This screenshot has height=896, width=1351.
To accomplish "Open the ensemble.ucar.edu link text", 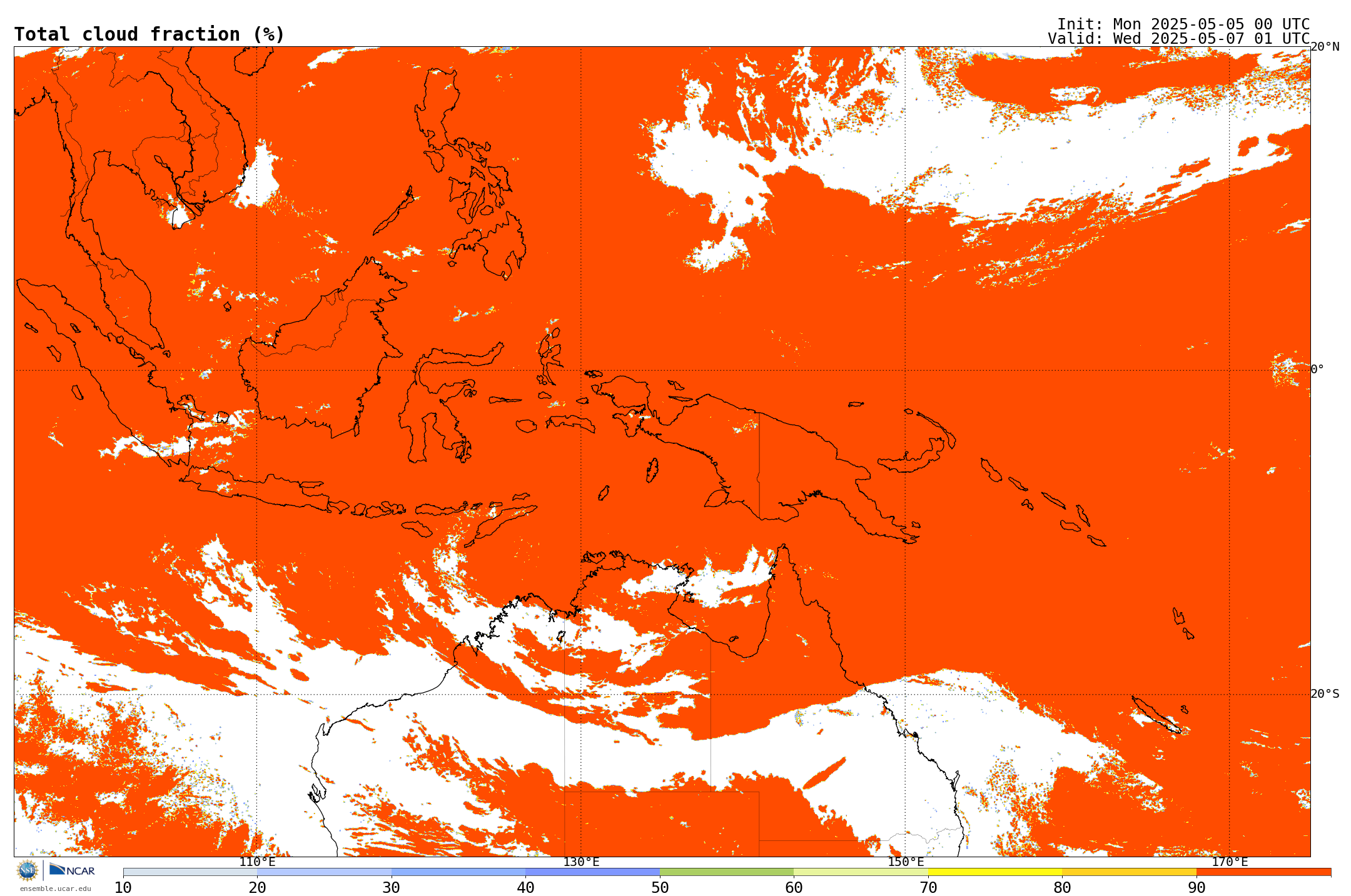I will coord(55,888).
